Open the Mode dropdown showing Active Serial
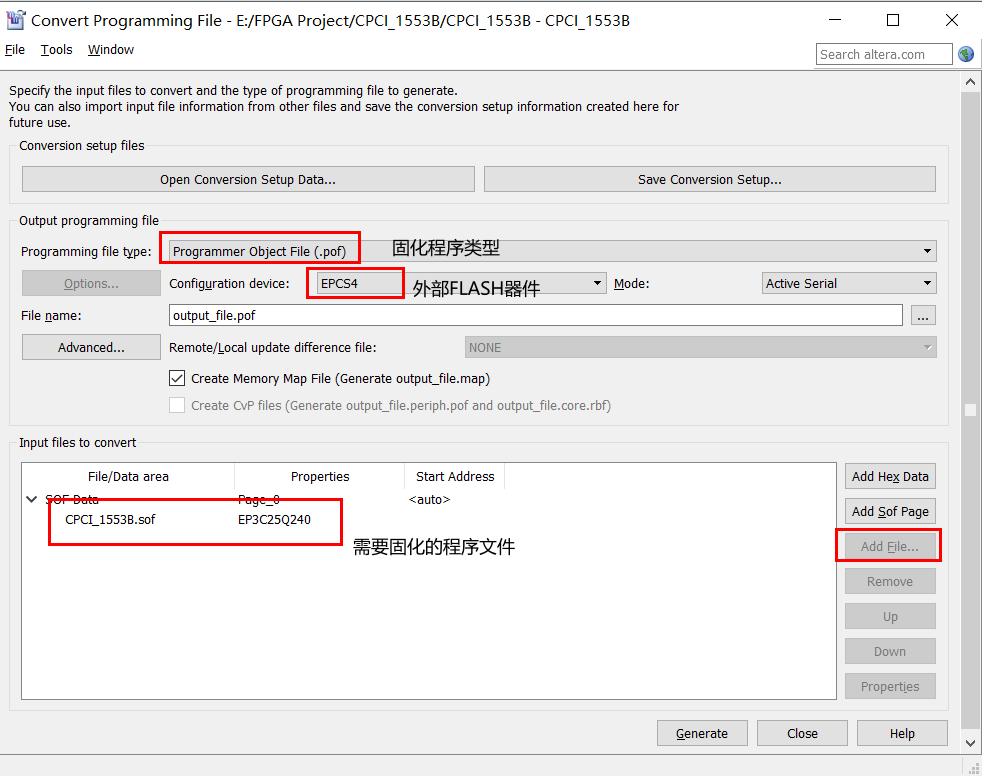Viewport: 982px width, 776px height. pyautogui.click(x=926, y=283)
